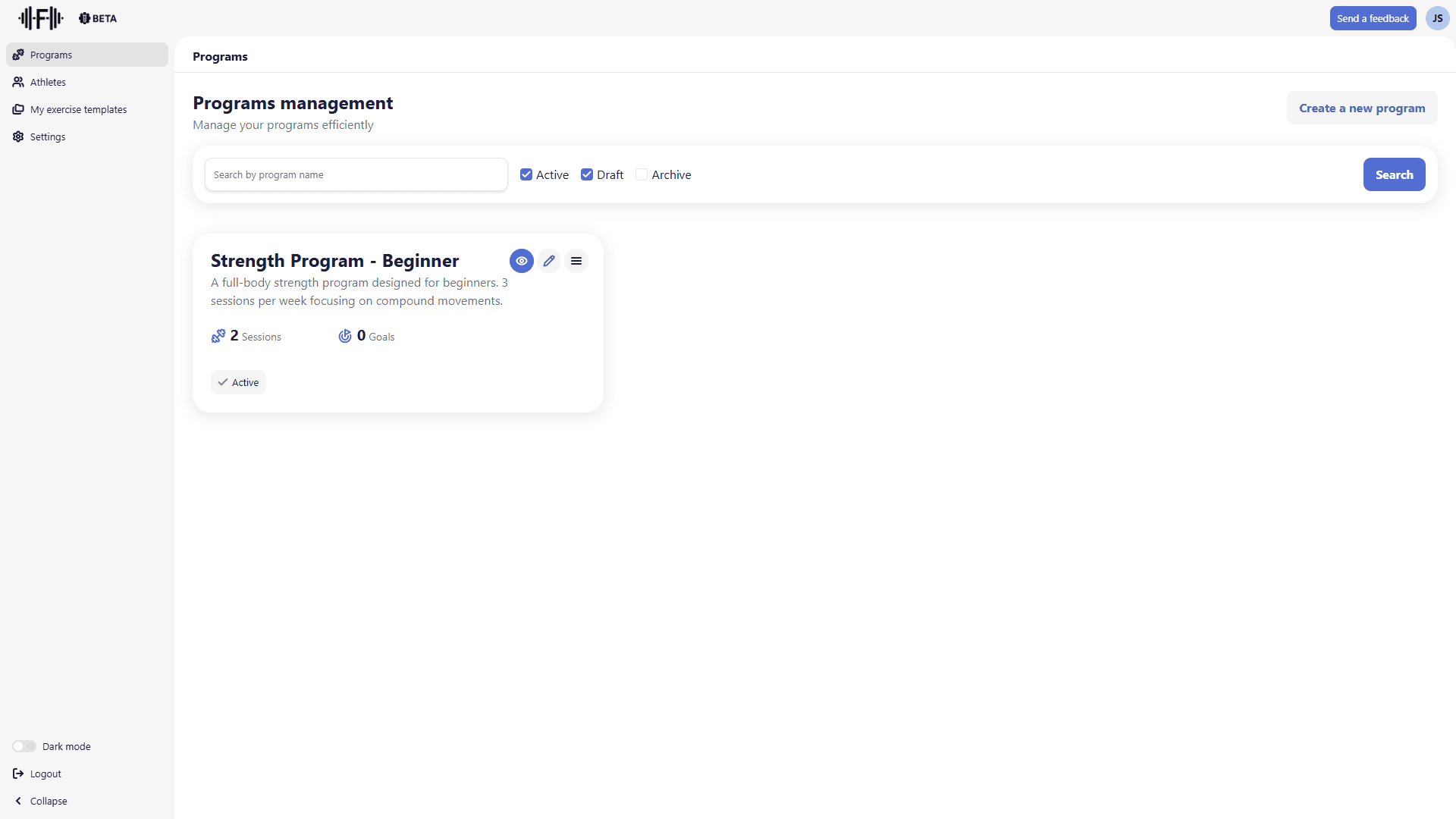Image resolution: width=1456 pixels, height=819 pixels.
Task: Click the pencil edit icon on program card
Action: pos(549,261)
